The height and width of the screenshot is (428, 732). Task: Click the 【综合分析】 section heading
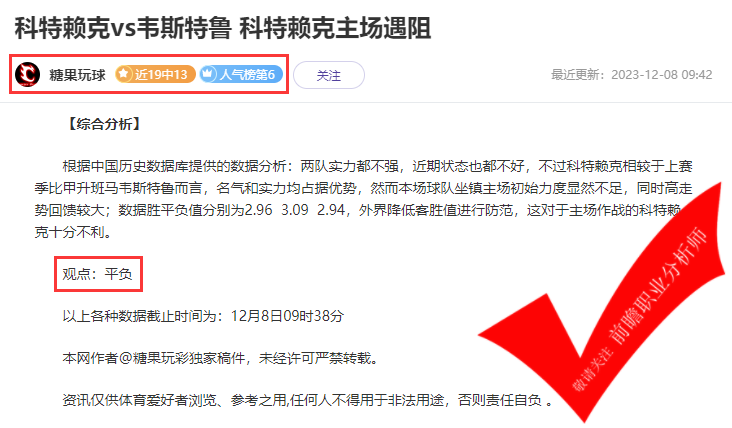104,124
